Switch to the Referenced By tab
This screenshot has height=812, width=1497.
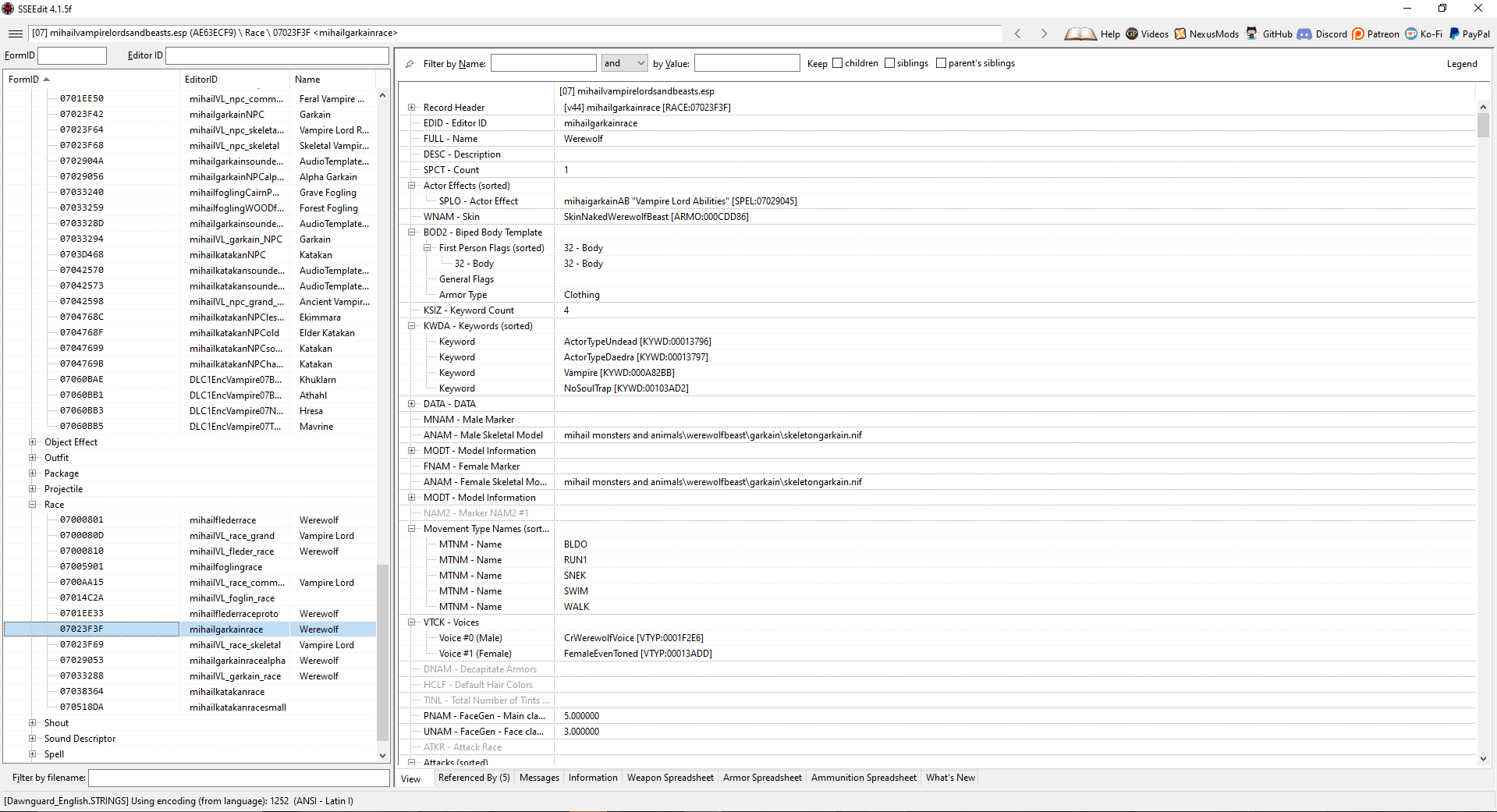pyautogui.click(x=474, y=778)
